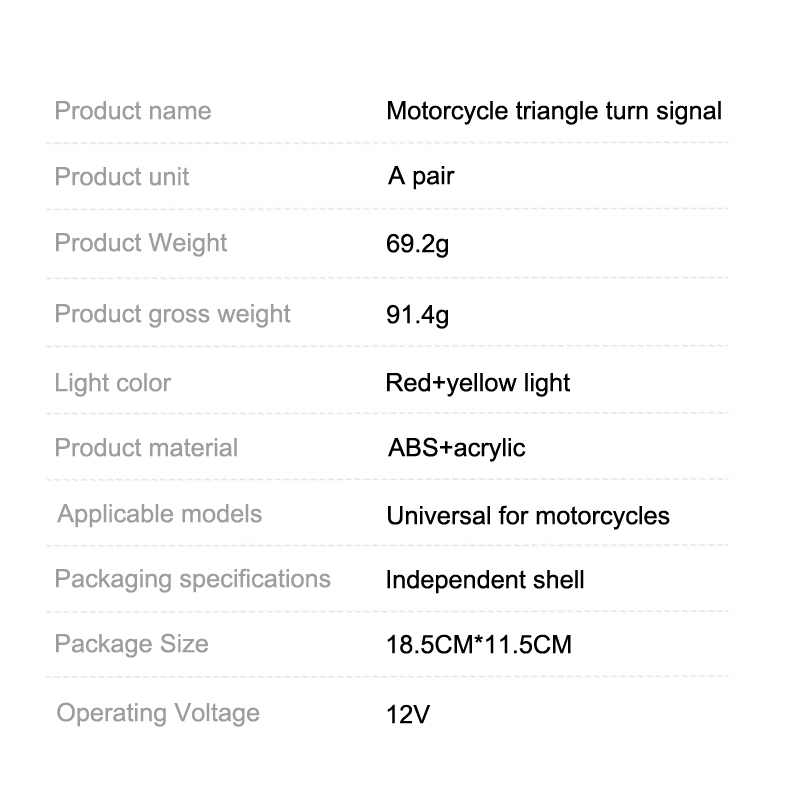
Task: Select the "Package Size" label
Action: point(132,643)
